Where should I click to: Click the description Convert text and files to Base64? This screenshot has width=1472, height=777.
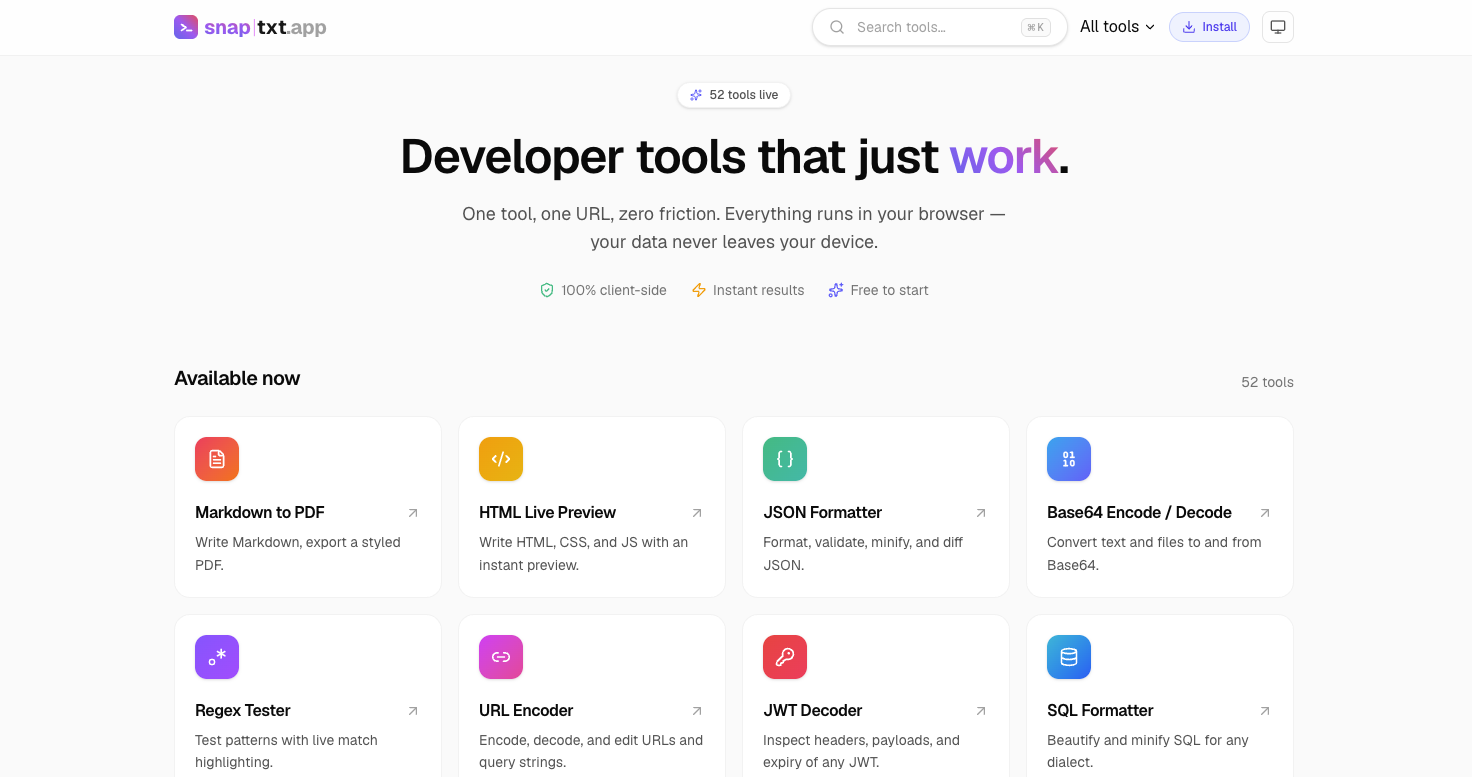(1154, 554)
